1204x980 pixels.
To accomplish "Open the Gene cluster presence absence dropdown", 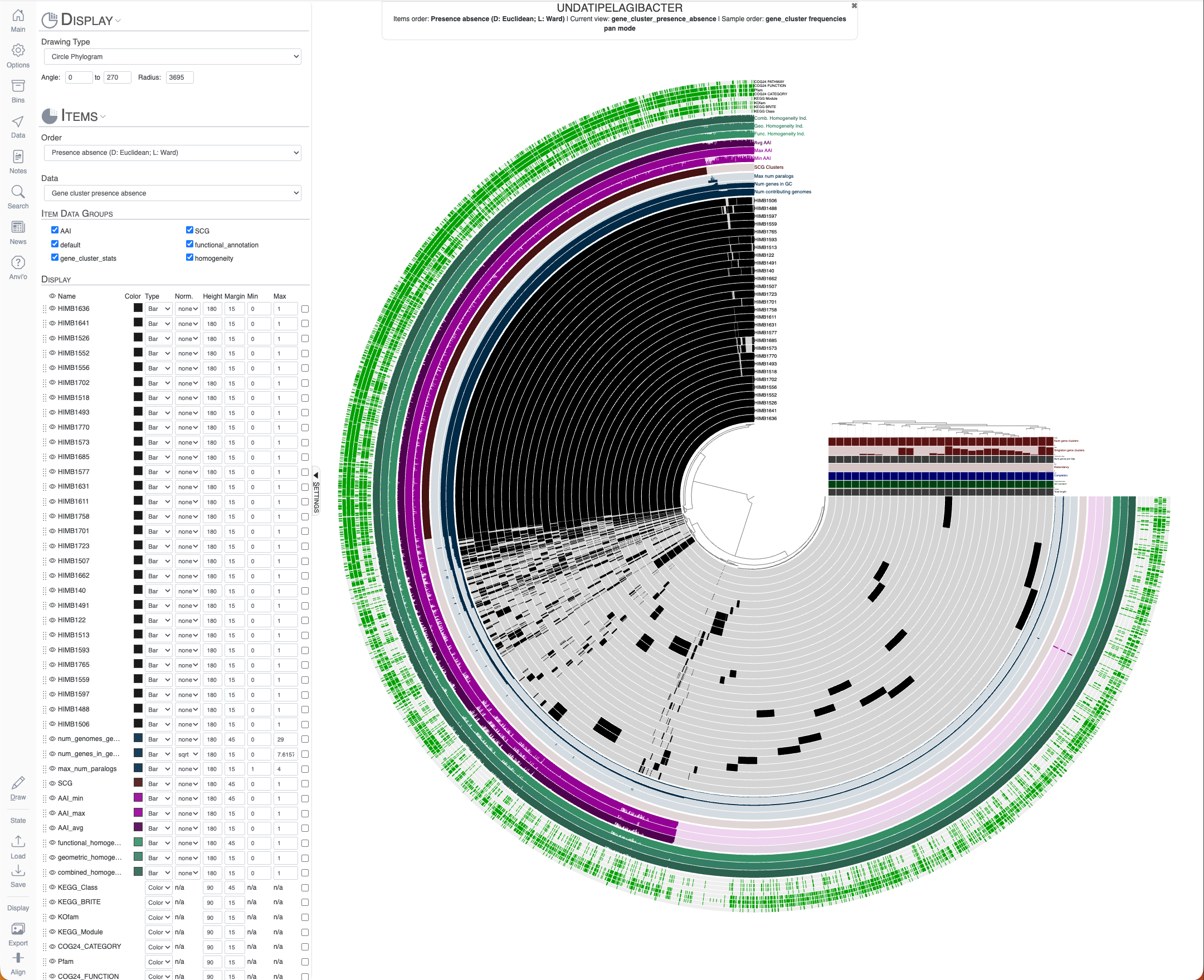I will tap(173, 193).
